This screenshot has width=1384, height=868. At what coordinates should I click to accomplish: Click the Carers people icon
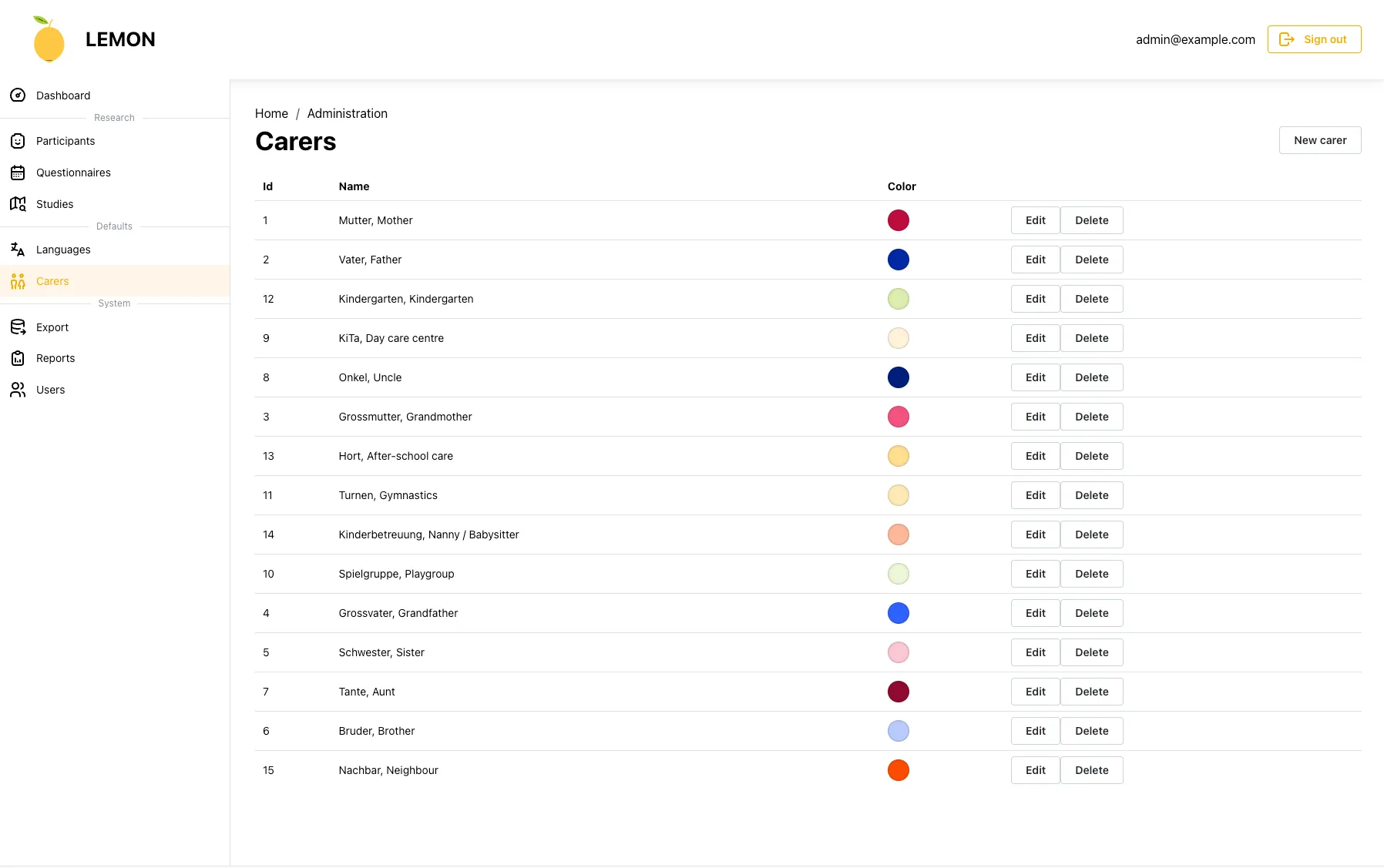click(x=18, y=281)
